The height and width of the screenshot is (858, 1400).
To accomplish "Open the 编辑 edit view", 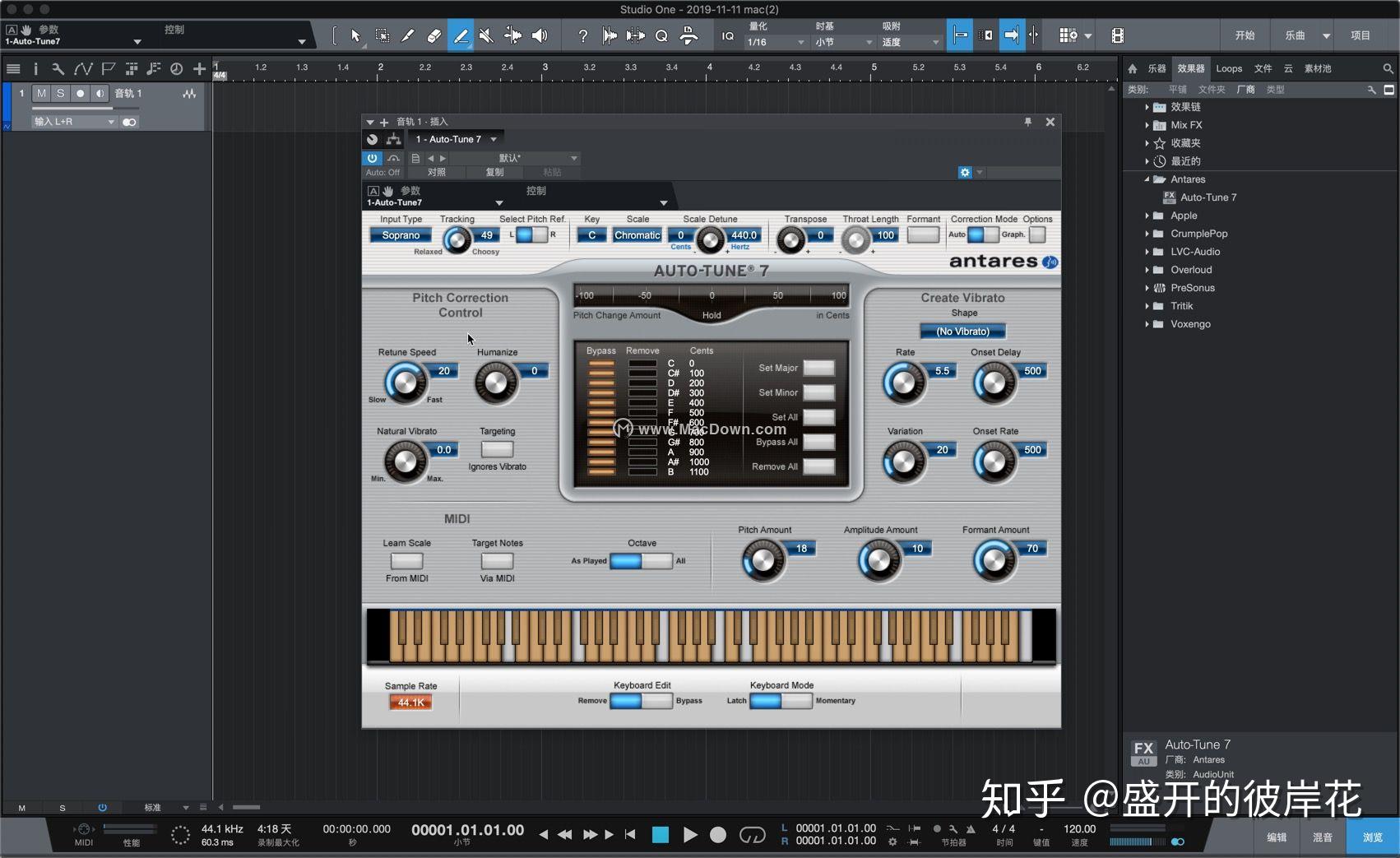I will [1276, 837].
